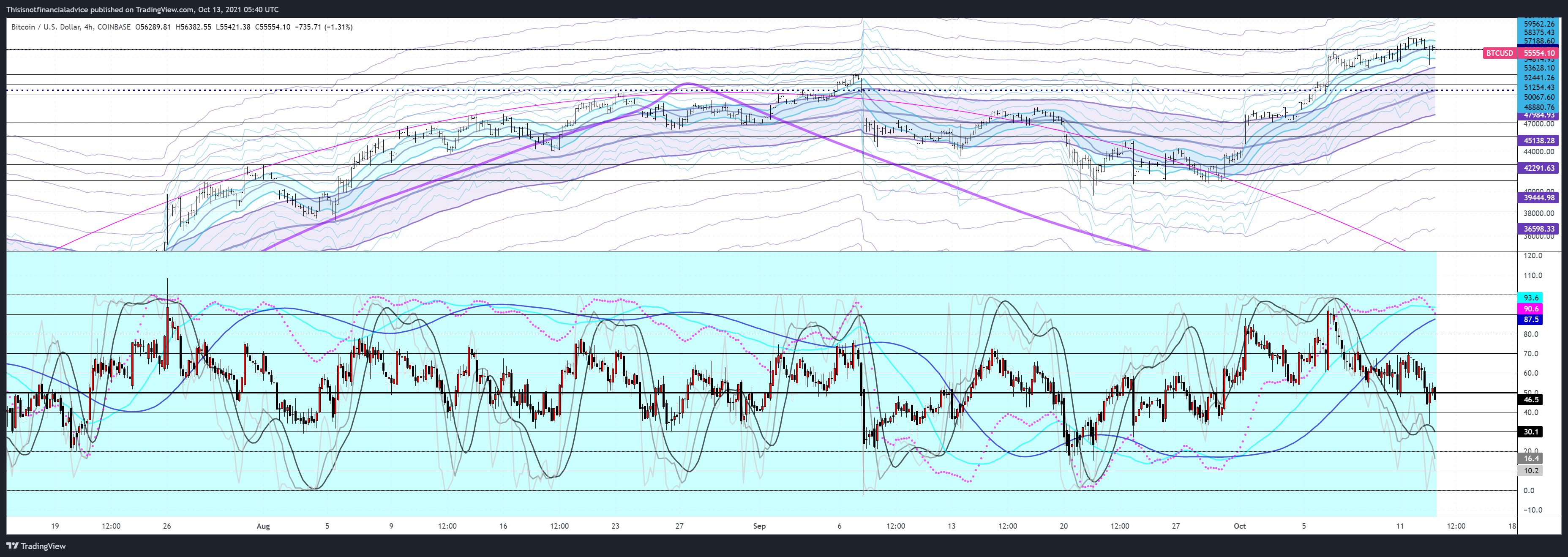Click the close price value C55554.10

273,27
